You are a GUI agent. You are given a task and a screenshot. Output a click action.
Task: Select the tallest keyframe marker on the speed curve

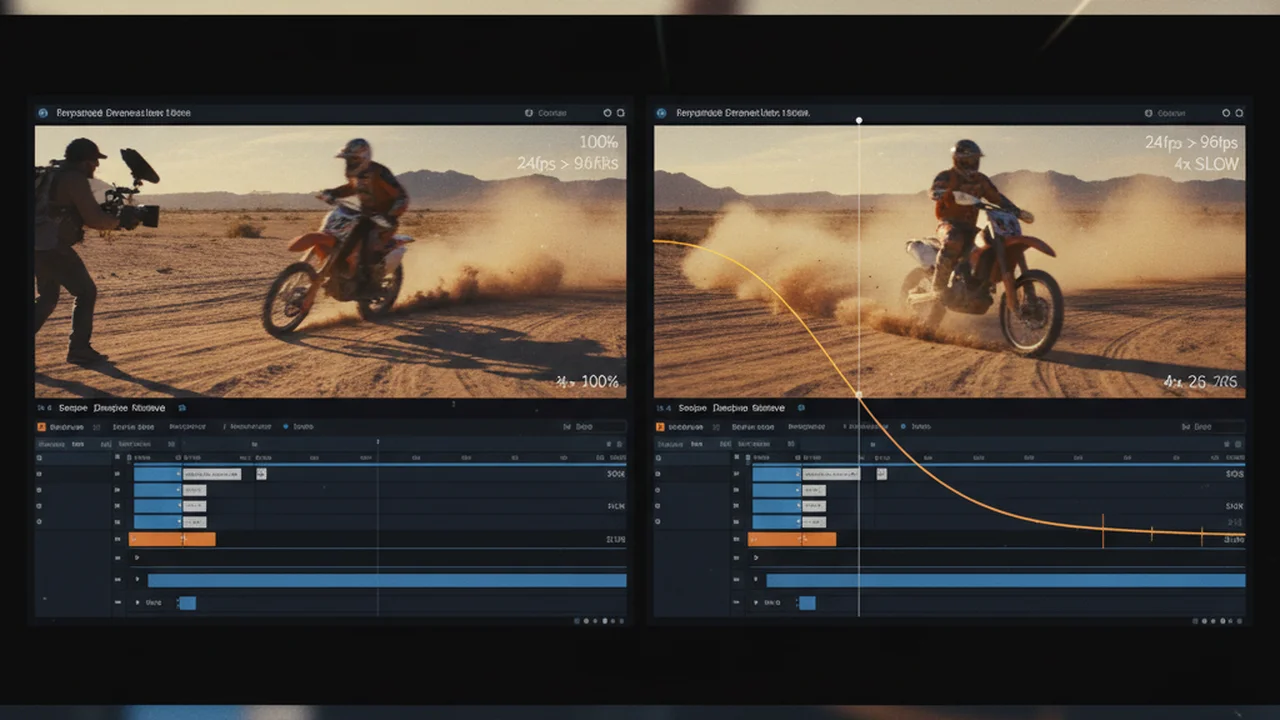(1103, 531)
